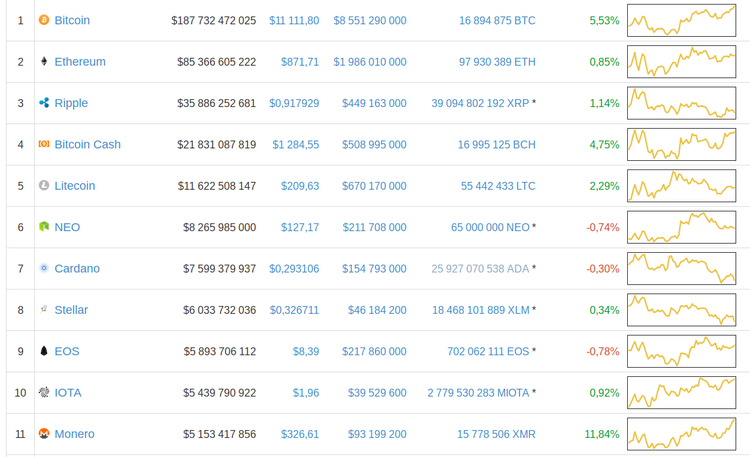Click Ethereum supply 97 930 389 ETH
This screenshot has width=750, height=457.
click(497, 62)
